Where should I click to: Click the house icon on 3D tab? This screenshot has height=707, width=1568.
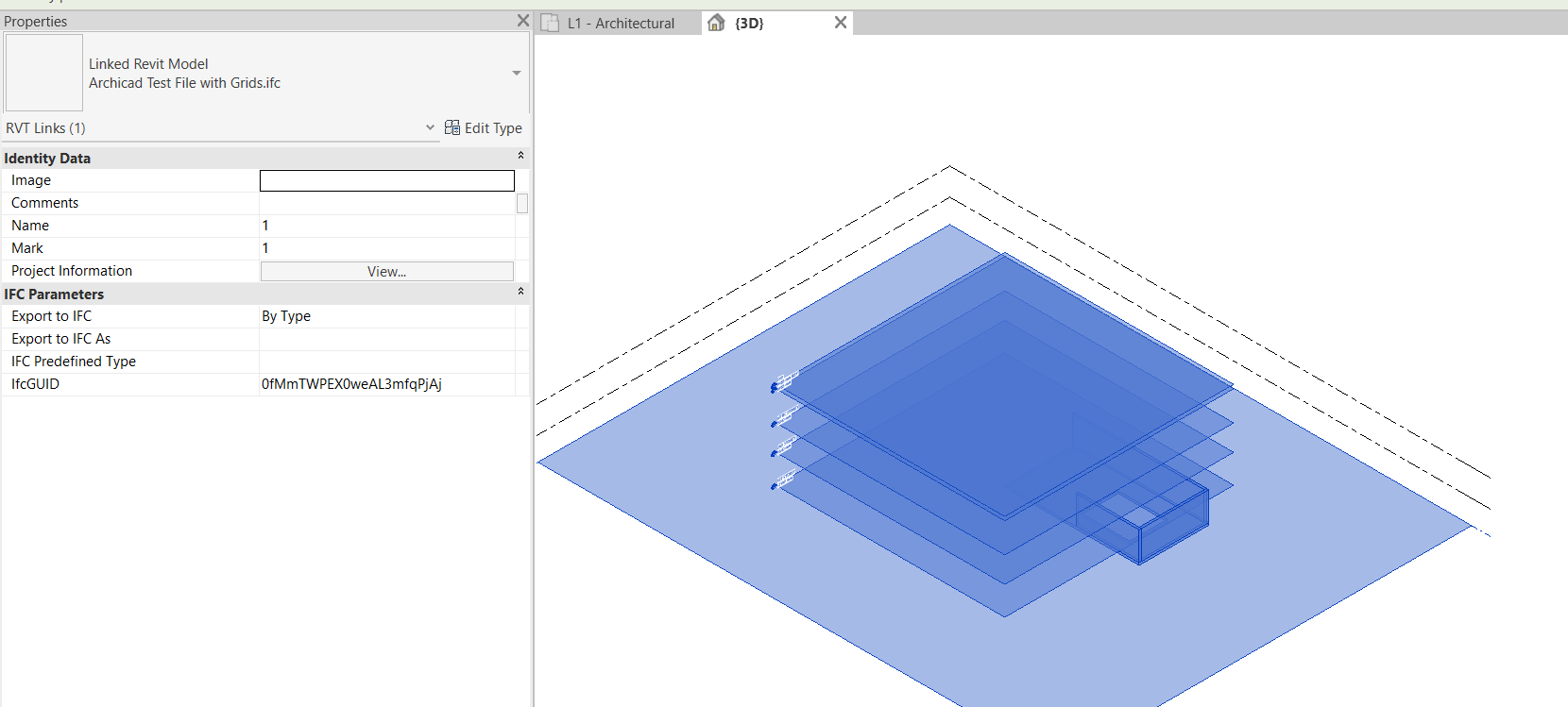(x=716, y=23)
